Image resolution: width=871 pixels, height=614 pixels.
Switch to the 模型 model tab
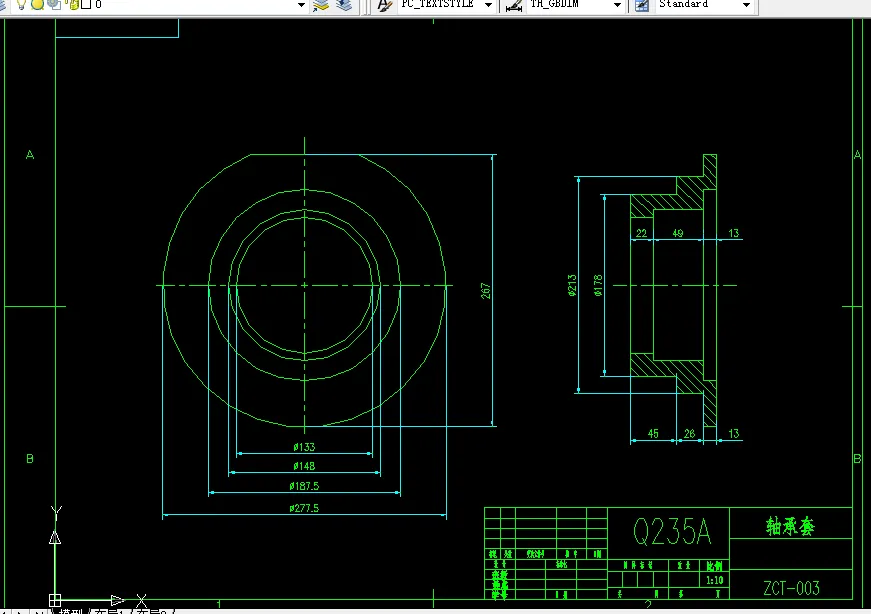70,611
